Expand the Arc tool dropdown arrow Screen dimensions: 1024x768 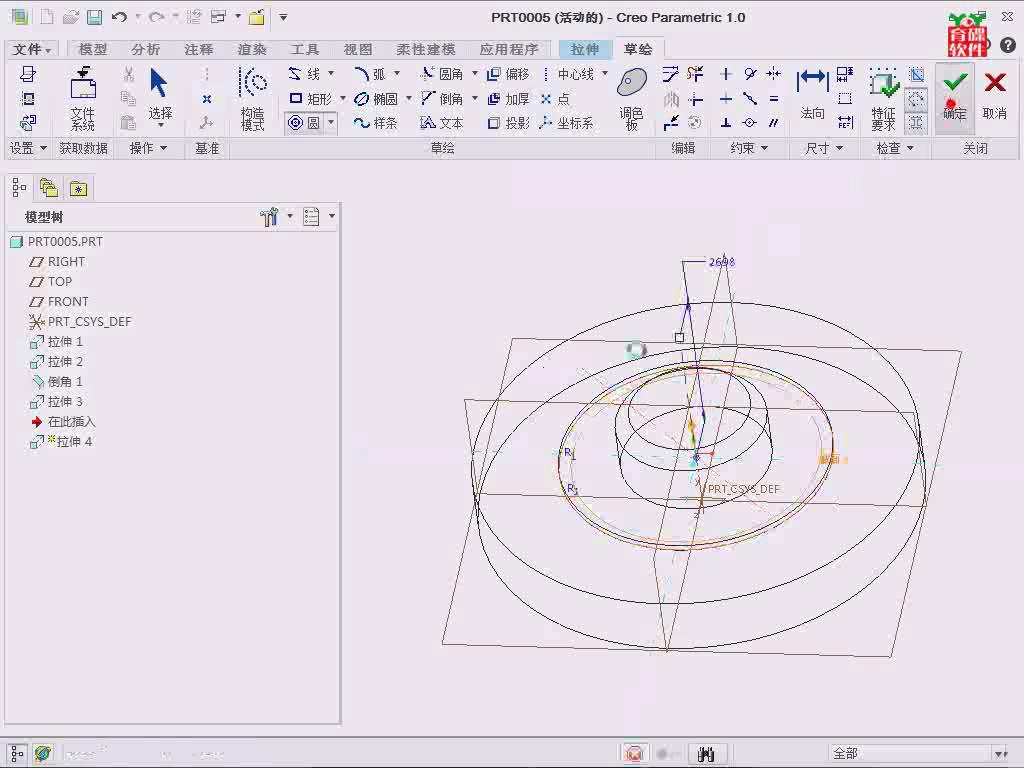point(396,73)
